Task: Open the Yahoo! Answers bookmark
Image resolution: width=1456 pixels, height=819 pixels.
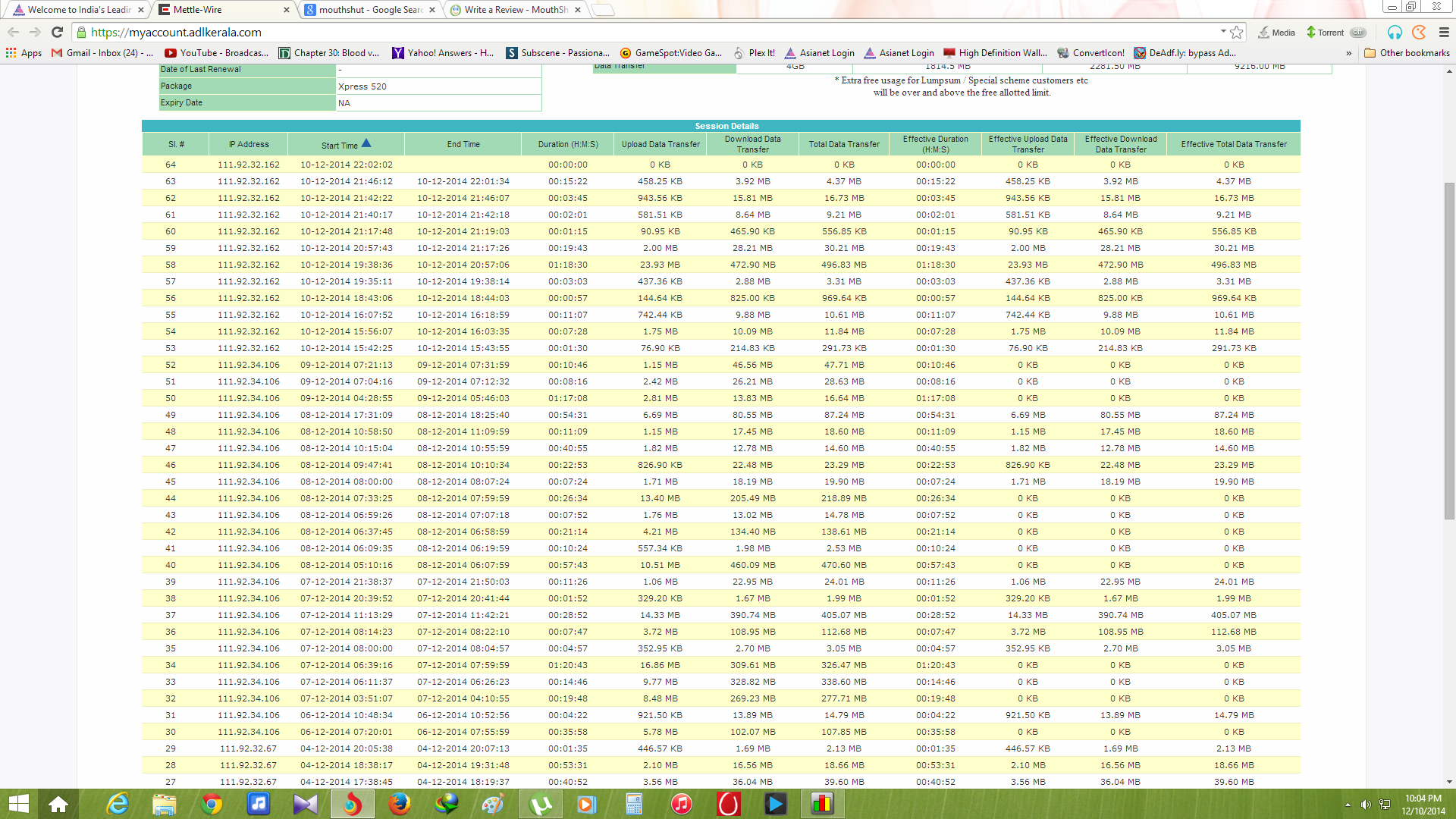Action: 443,53
